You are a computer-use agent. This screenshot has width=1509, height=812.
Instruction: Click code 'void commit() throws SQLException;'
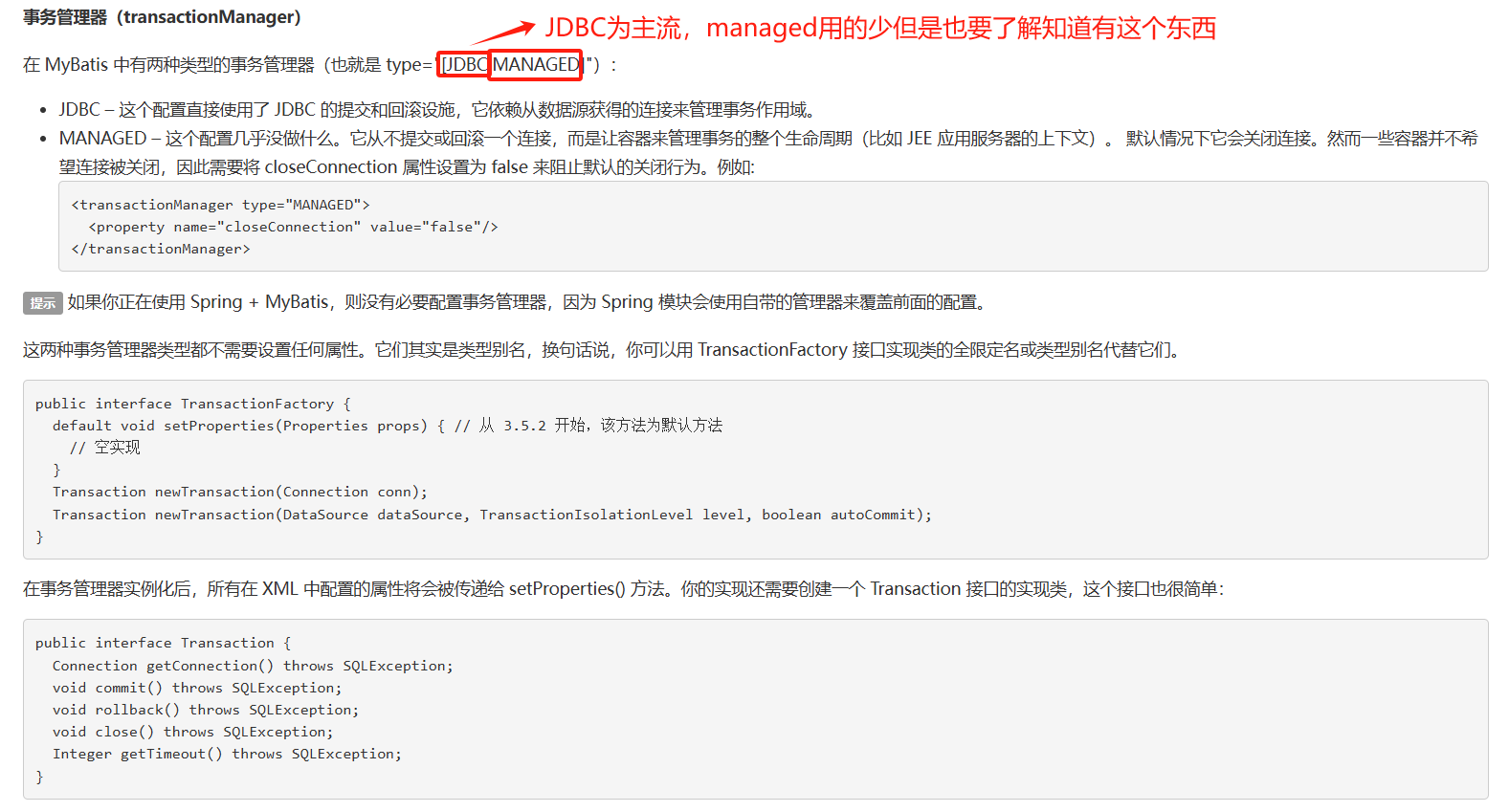(197, 688)
